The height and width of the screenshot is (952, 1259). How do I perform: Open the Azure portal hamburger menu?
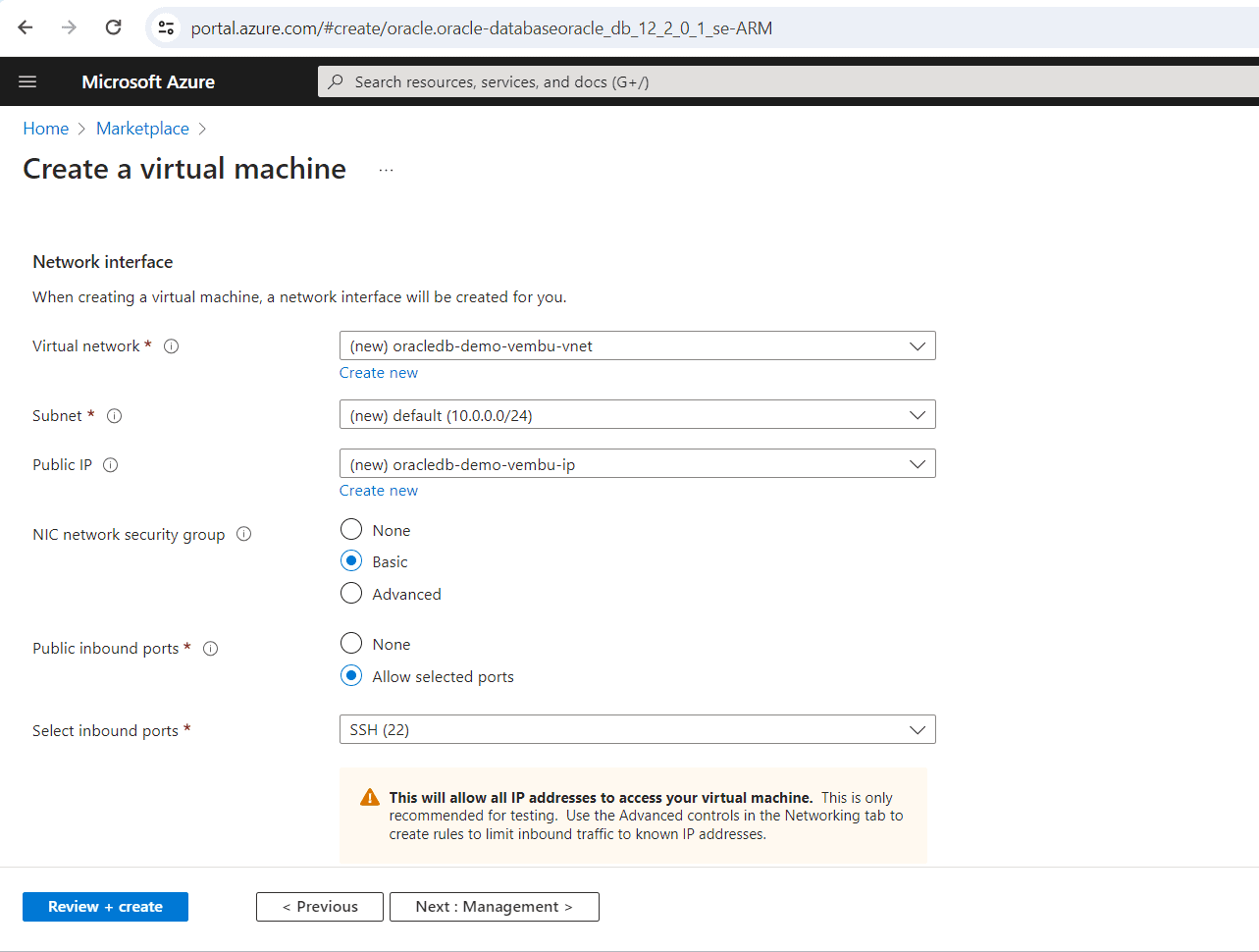[27, 81]
